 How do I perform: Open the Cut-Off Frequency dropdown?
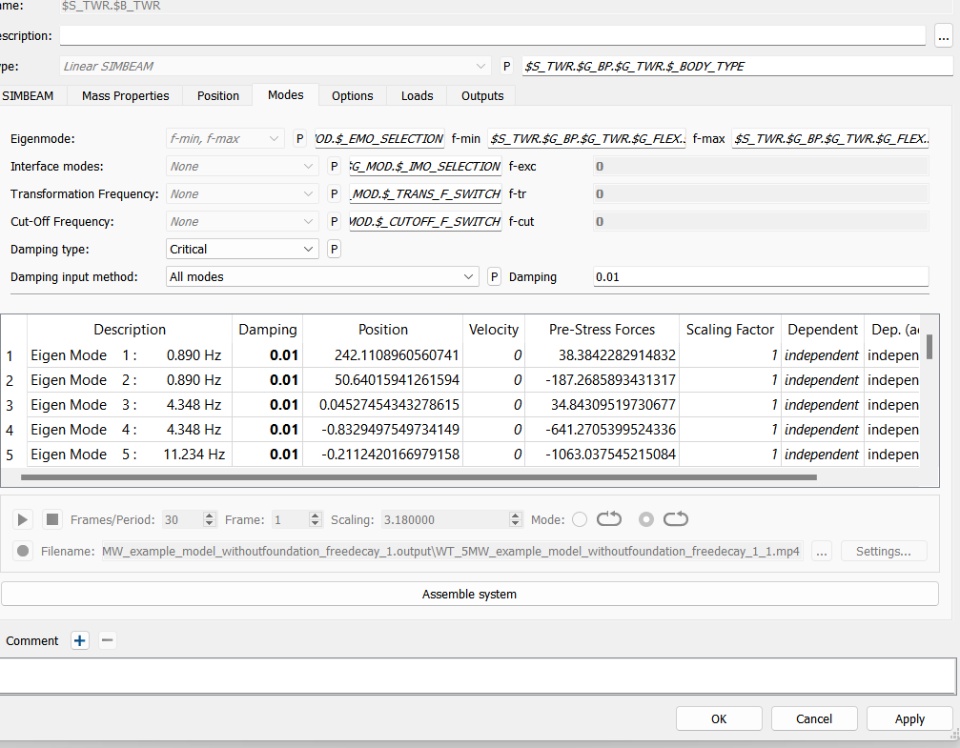click(242, 222)
